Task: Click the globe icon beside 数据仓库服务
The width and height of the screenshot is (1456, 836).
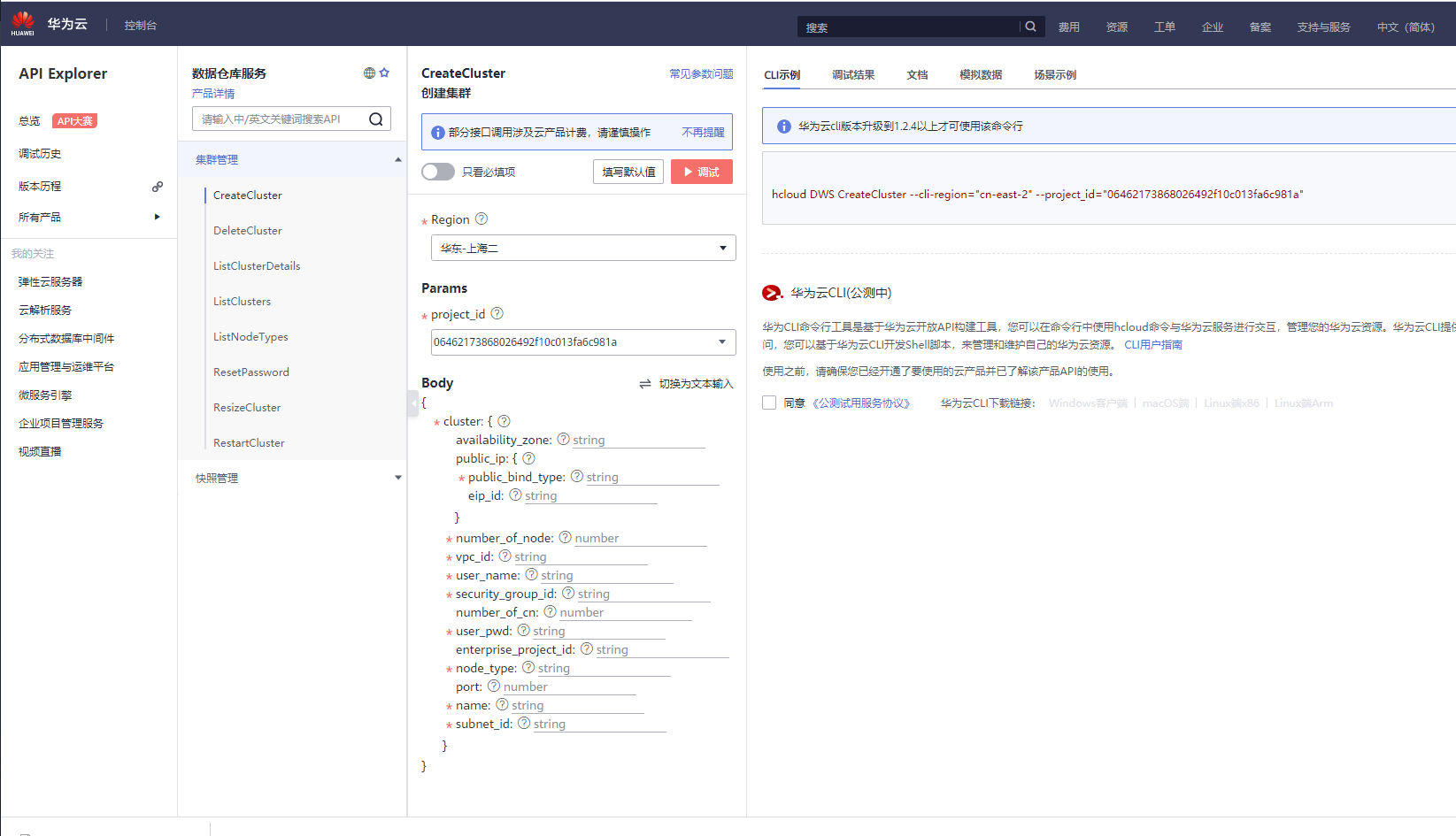Action: click(369, 73)
